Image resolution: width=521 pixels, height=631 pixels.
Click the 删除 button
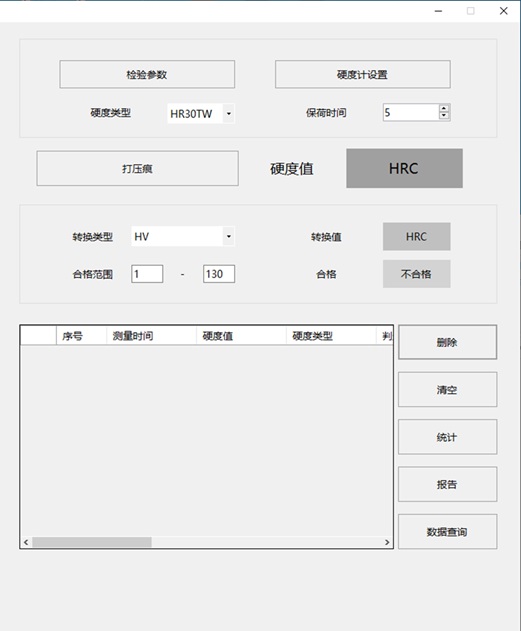(x=447, y=342)
